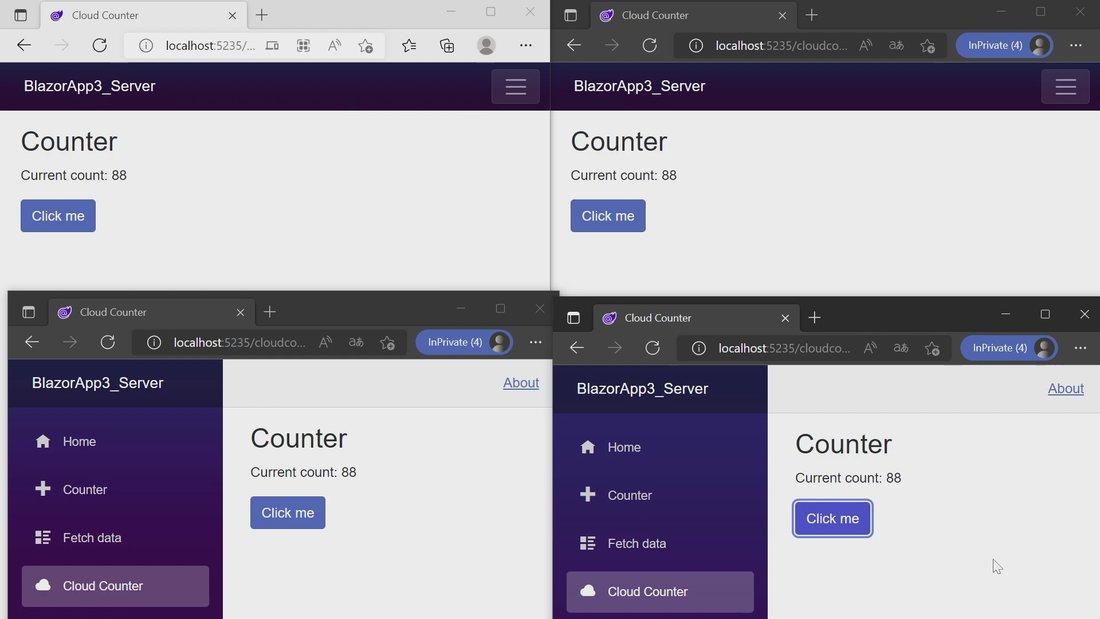Open Counter nav item in bottom-left window
This screenshot has height=619, width=1100.
(x=115, y=490)
